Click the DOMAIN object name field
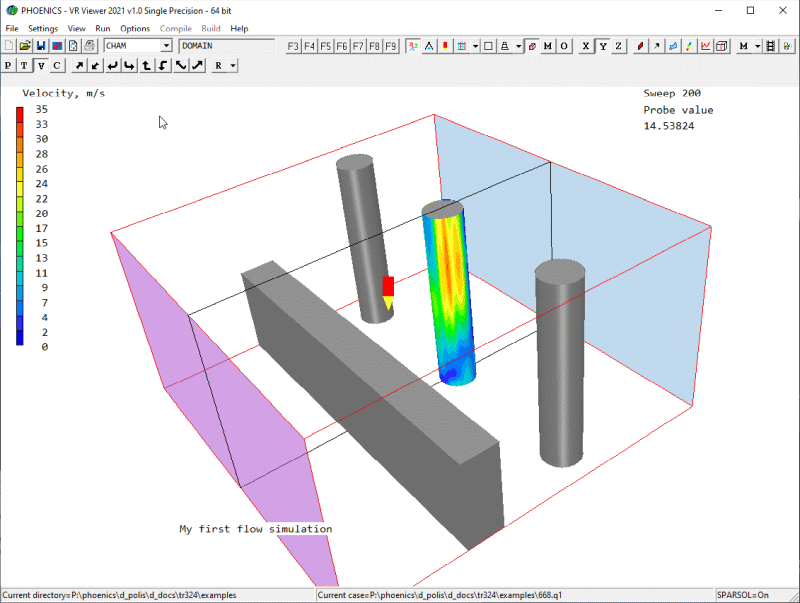The image size is (800, 603). click(226, 46)
